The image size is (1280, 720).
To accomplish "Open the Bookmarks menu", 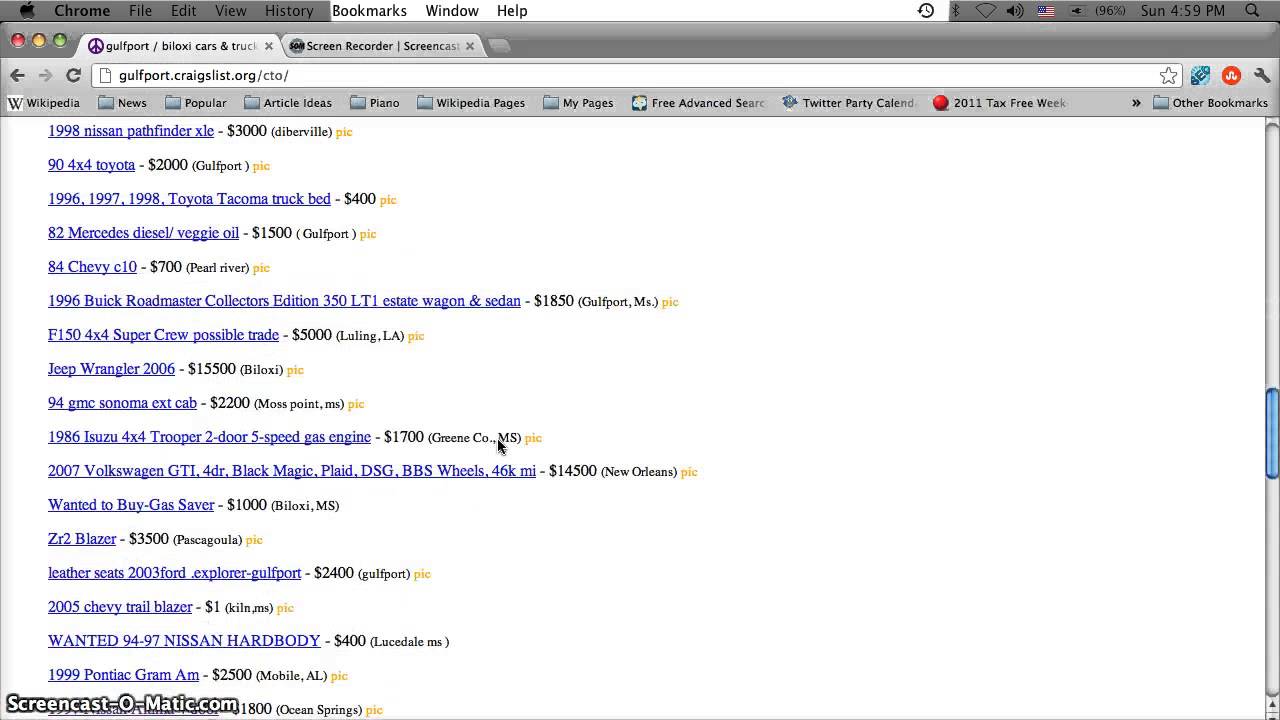I will point(369,11).
